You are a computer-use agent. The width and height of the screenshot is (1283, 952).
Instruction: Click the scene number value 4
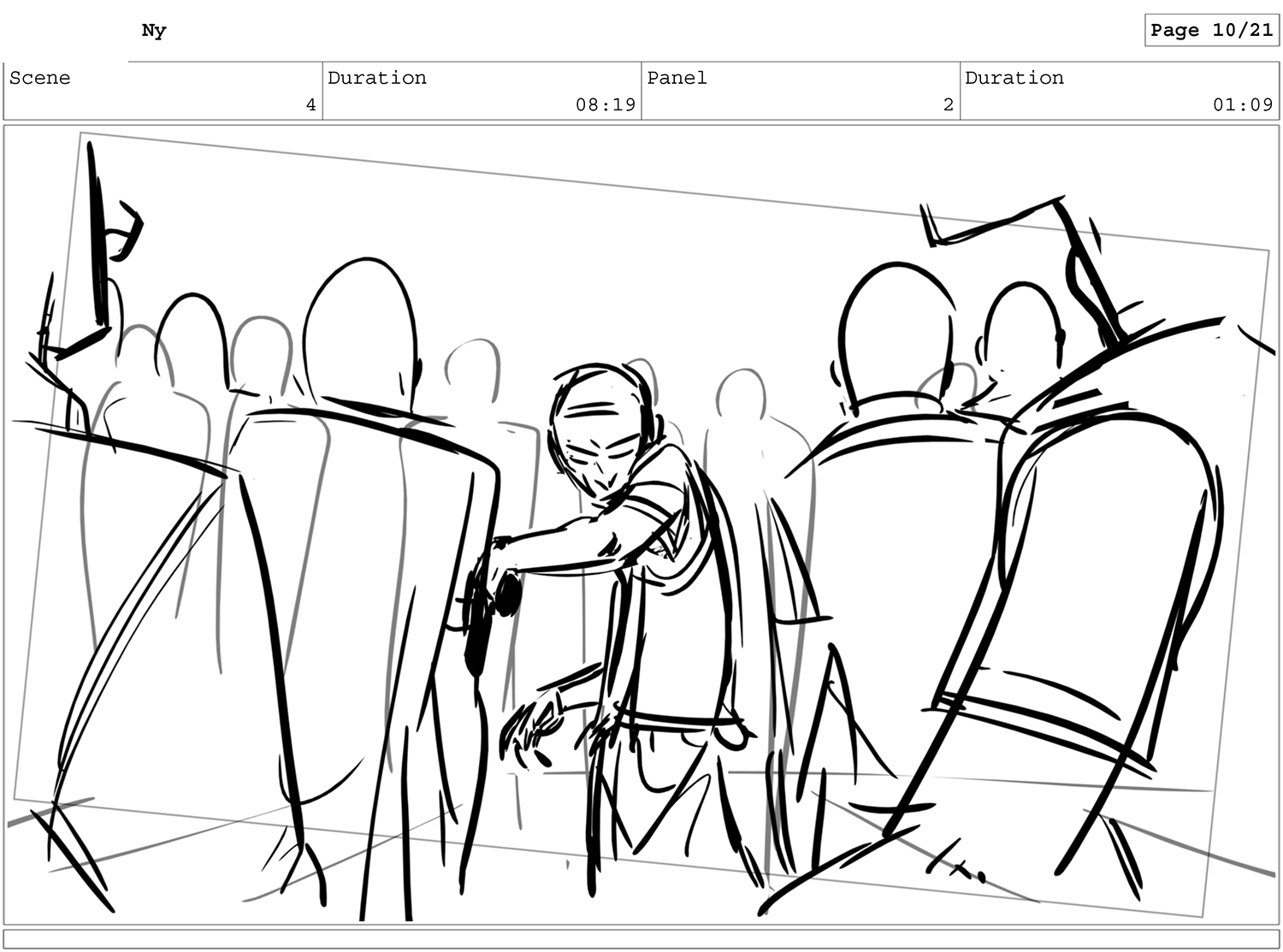310,105
